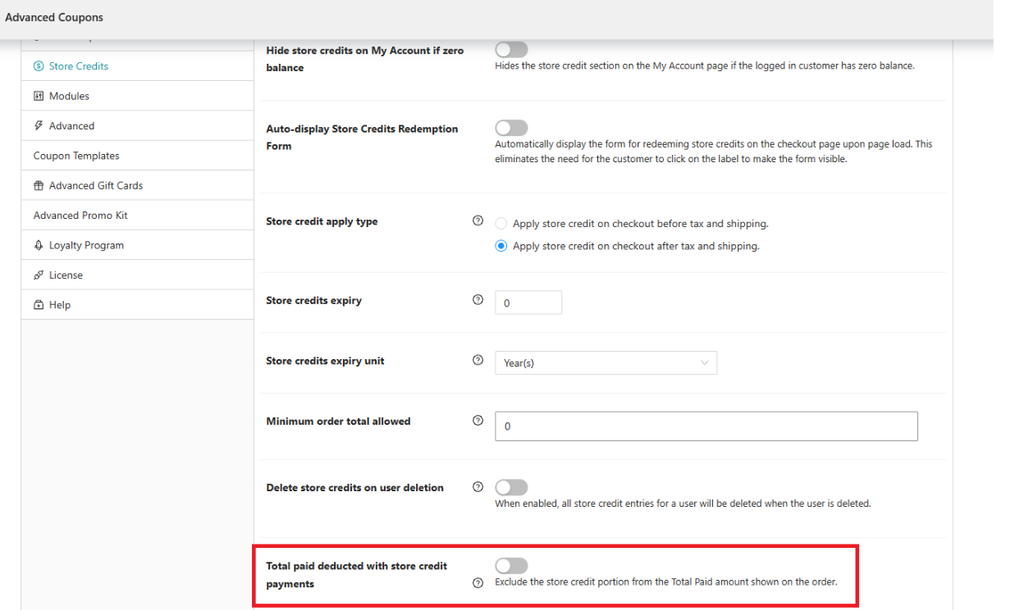This screenshot has height=610, width=1024.
Task: Click the 'Delete store credits on user deletion' label
Action: tap(355, 487)
